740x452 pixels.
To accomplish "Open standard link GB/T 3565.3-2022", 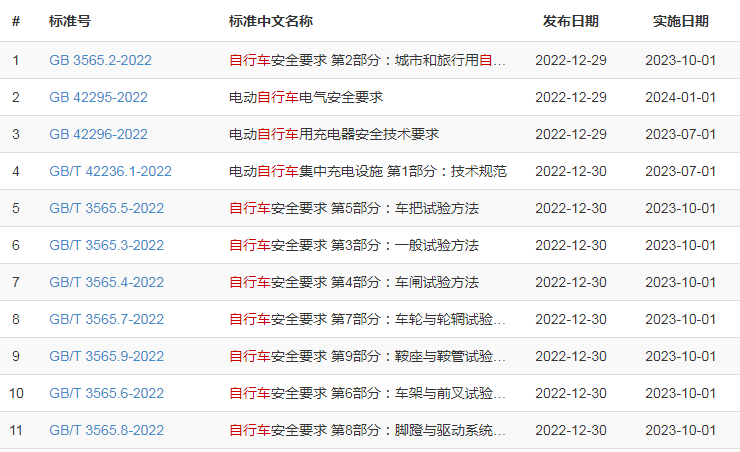I will pos(106,245).
